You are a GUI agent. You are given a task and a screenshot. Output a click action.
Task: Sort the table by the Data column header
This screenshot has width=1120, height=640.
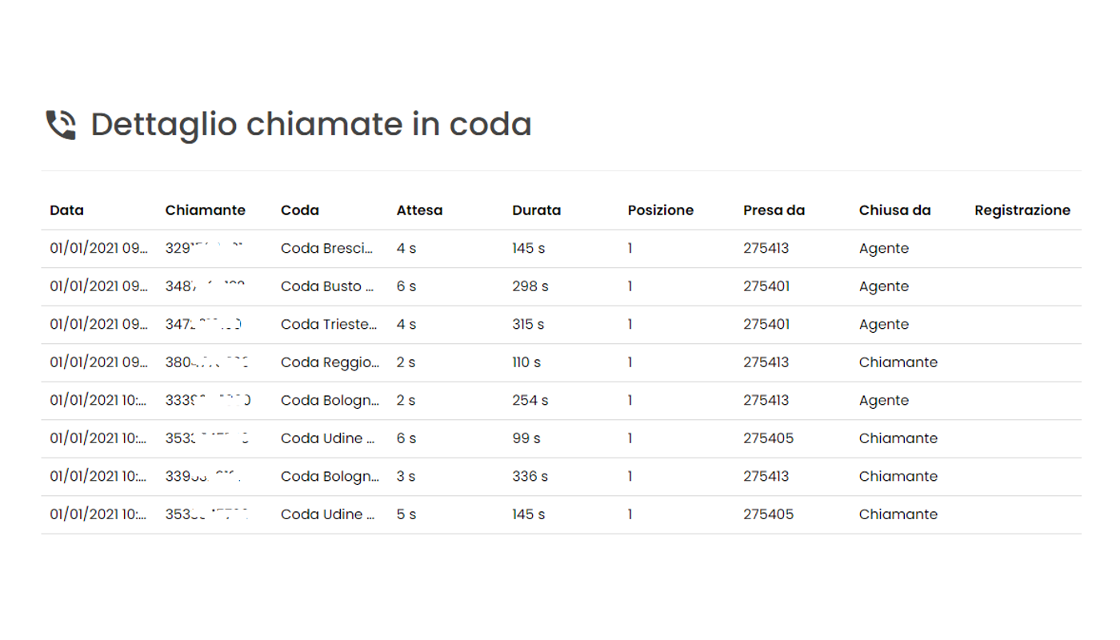pyautogui.click(x=66, y=210)
